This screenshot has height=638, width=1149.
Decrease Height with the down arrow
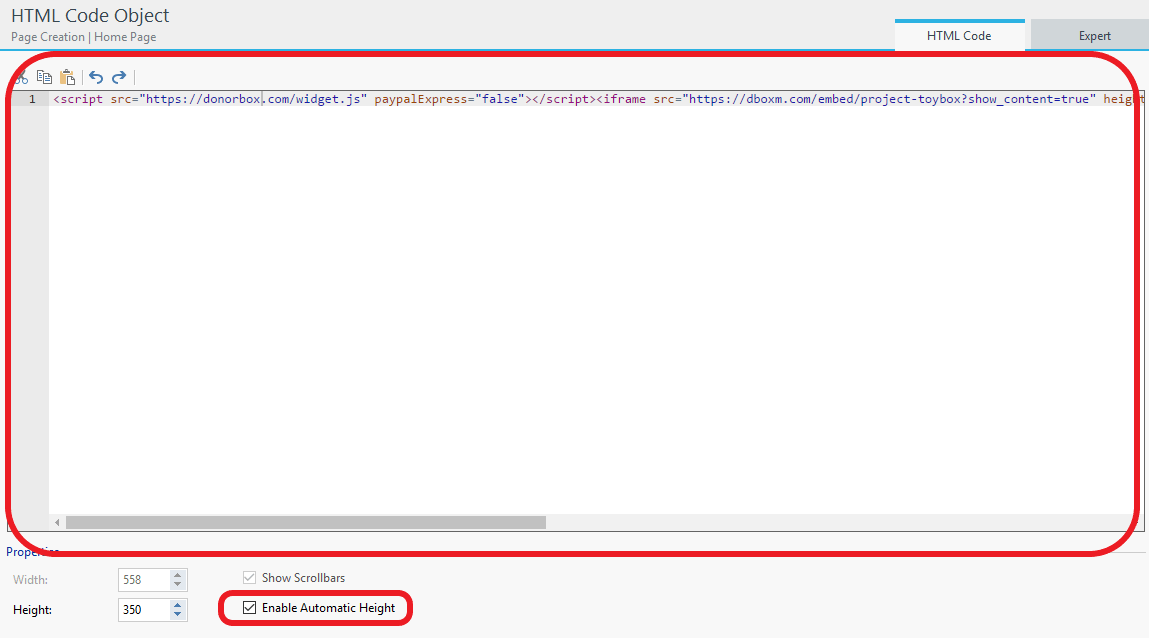[x=178, y=615]
